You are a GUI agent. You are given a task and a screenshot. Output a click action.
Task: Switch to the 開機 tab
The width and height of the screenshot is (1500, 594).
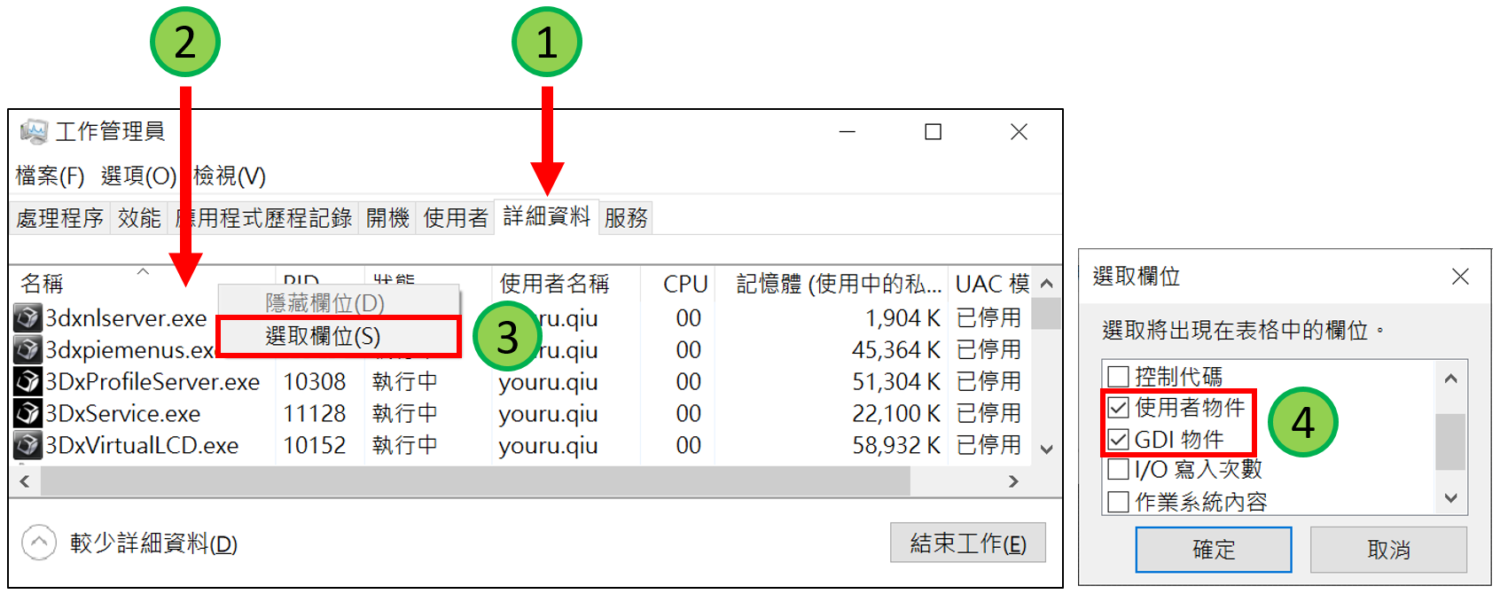point(387,217)
